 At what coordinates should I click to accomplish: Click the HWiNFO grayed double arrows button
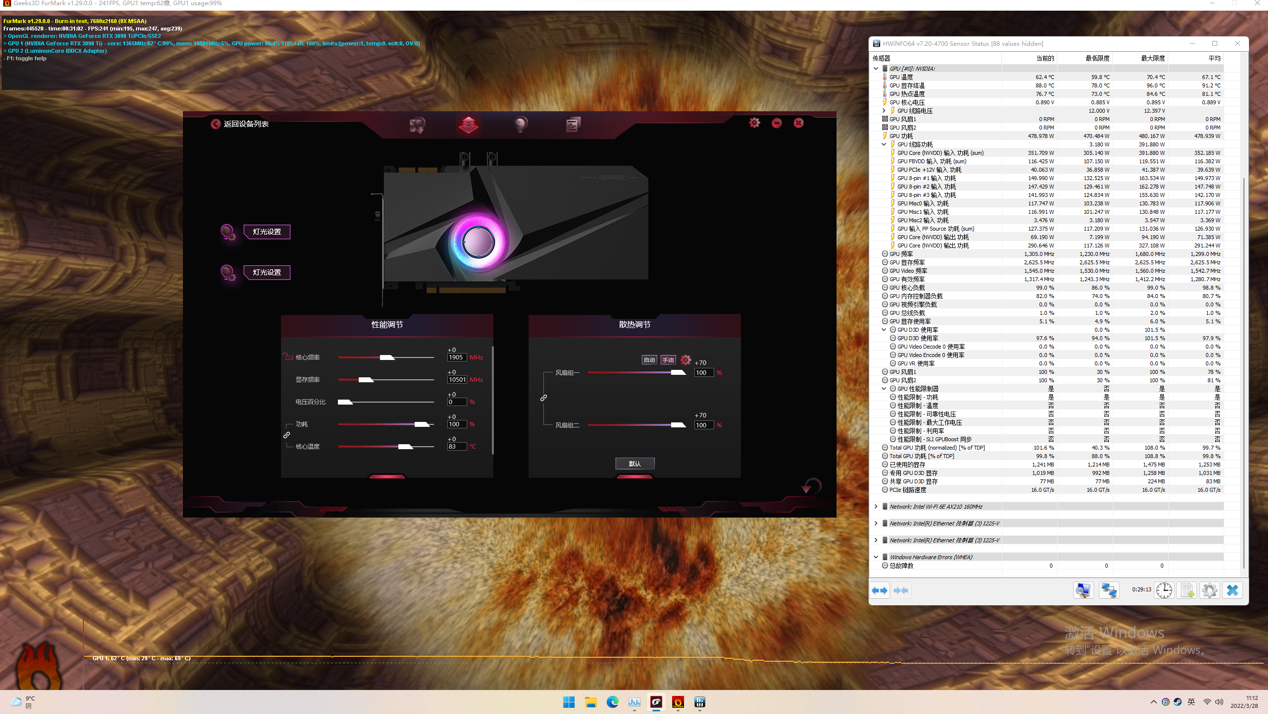pyautogui.click(x=901, y=591)
